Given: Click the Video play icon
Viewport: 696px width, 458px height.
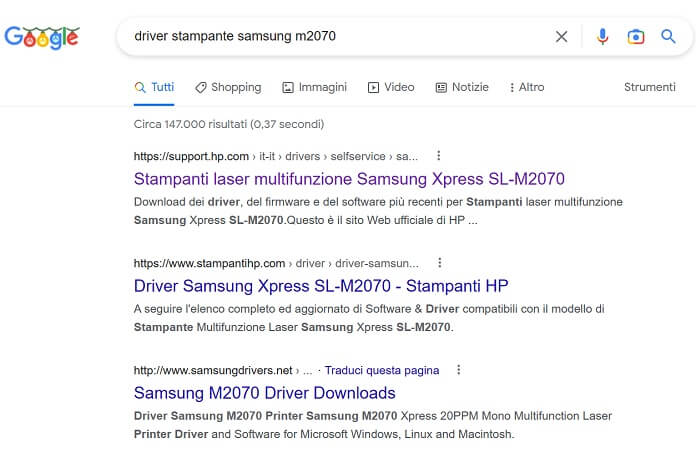Looking at the screenshot, I should coord(373,88).
